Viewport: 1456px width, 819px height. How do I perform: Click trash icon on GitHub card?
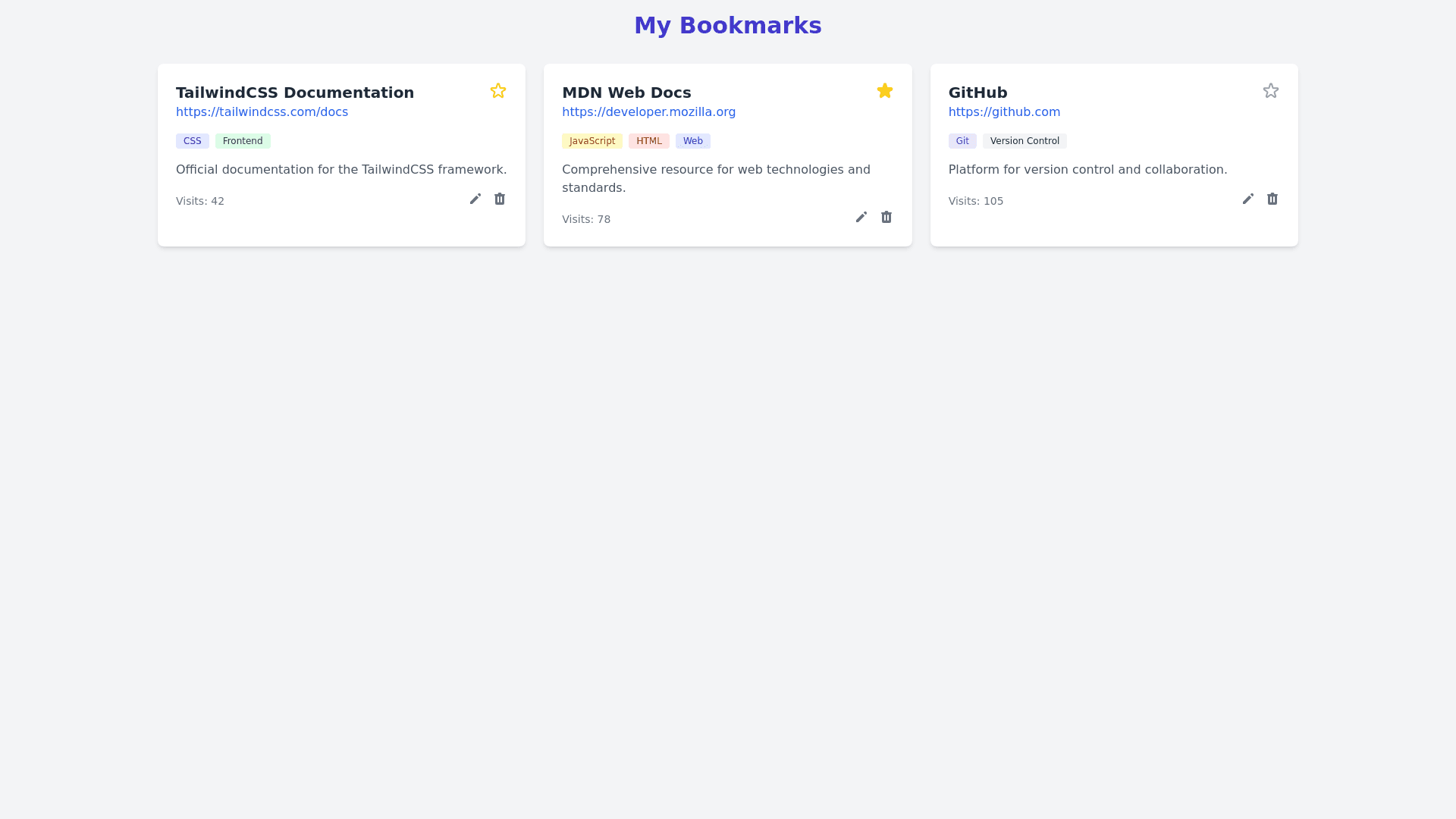pos(1272,199)
